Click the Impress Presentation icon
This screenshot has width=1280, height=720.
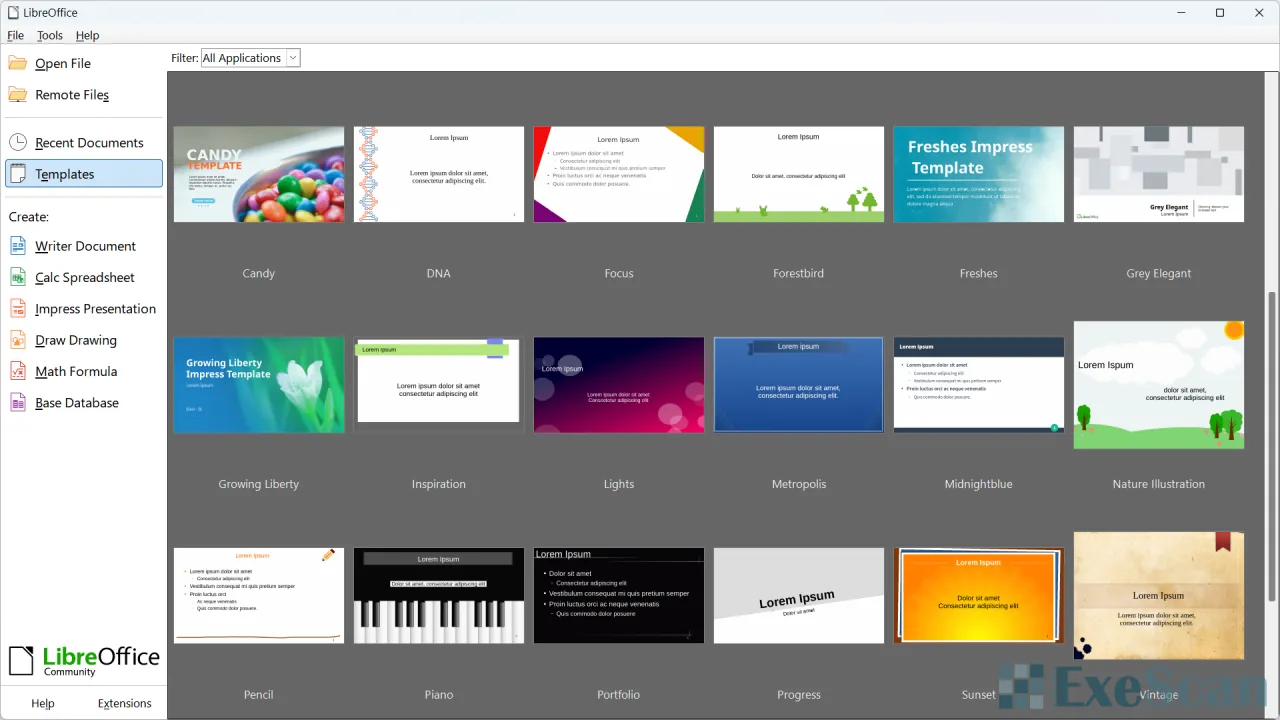tap(18, 309)
